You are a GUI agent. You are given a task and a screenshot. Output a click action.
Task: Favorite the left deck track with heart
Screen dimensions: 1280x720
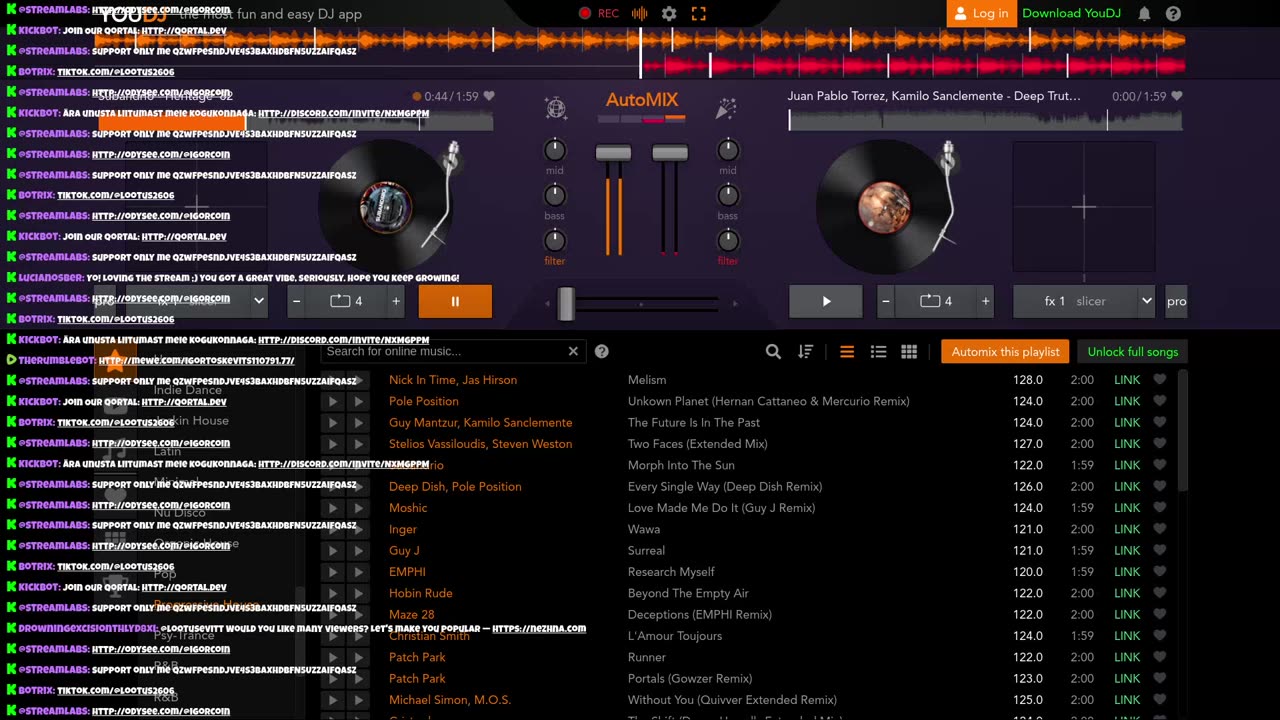coord(489,97)
